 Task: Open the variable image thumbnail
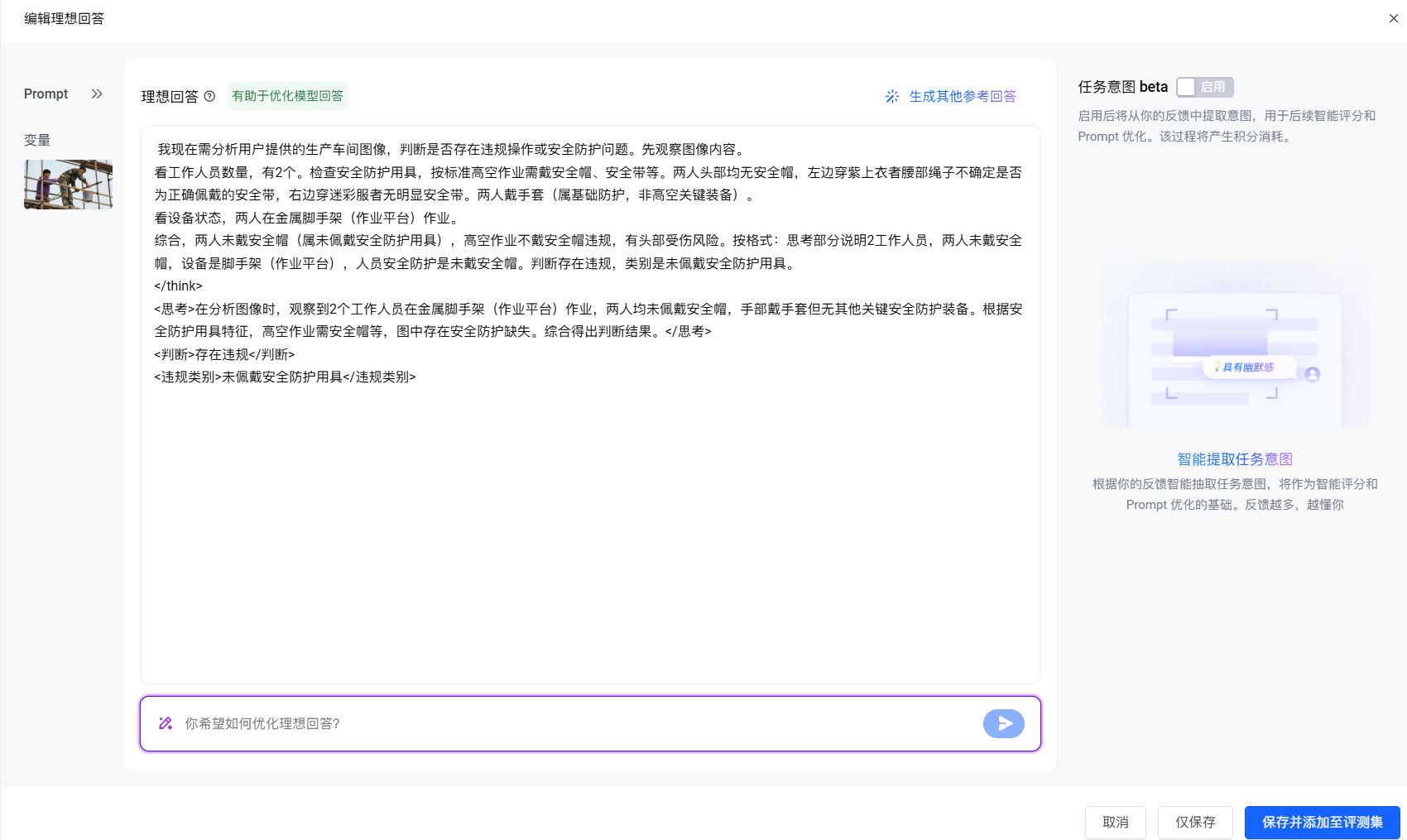tap(68, 185)
